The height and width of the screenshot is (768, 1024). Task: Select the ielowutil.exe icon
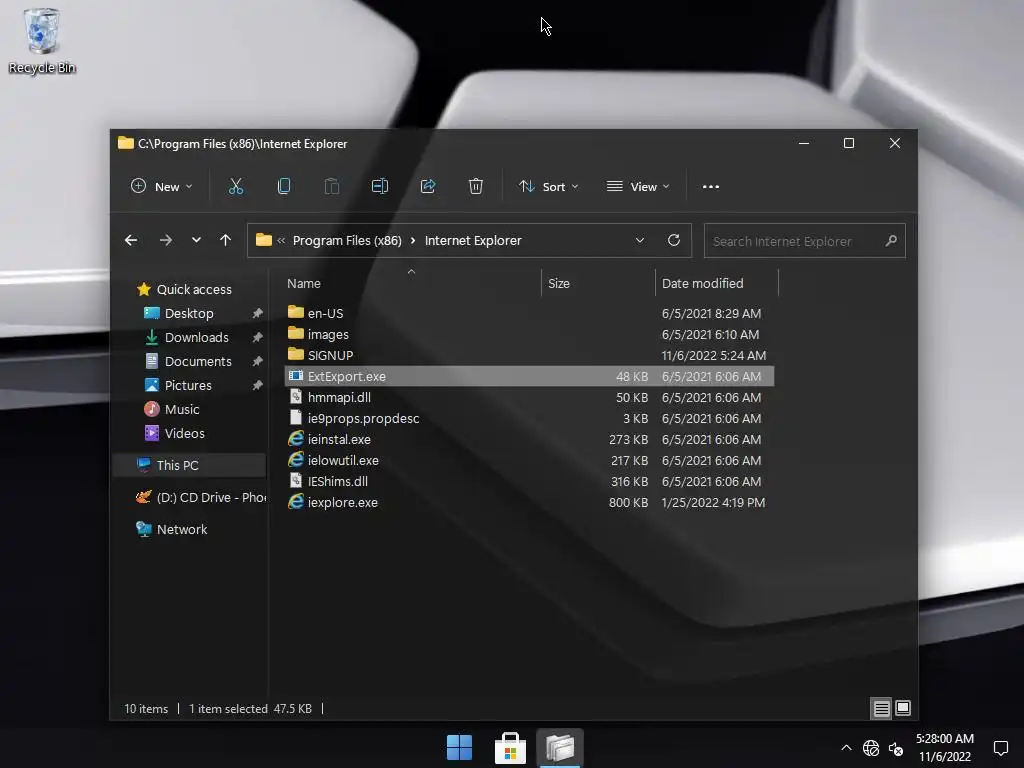pyautogui.click(x=296, y=460)
